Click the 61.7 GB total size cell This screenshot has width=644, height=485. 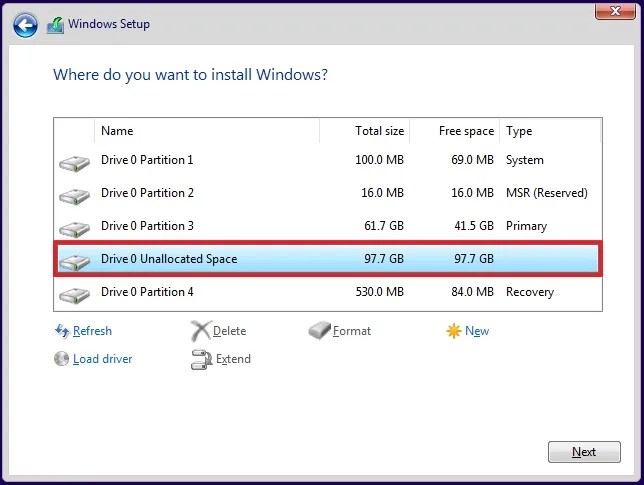coord(384,226)
